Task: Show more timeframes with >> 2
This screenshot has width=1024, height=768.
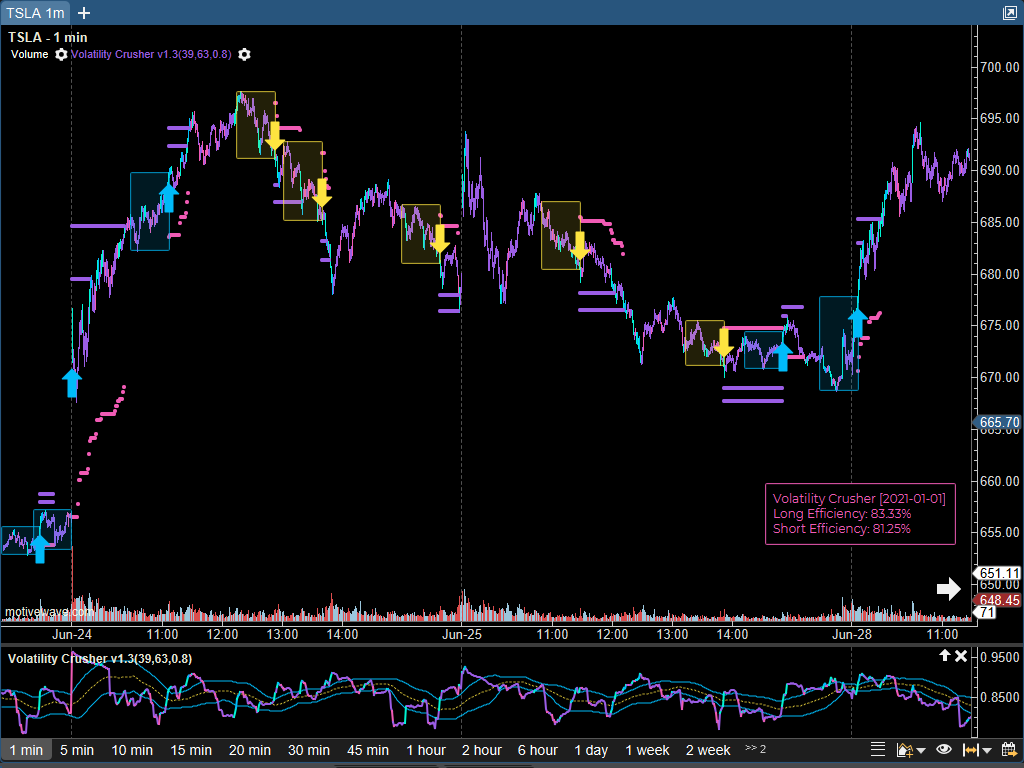Action: tap(756, 748)
